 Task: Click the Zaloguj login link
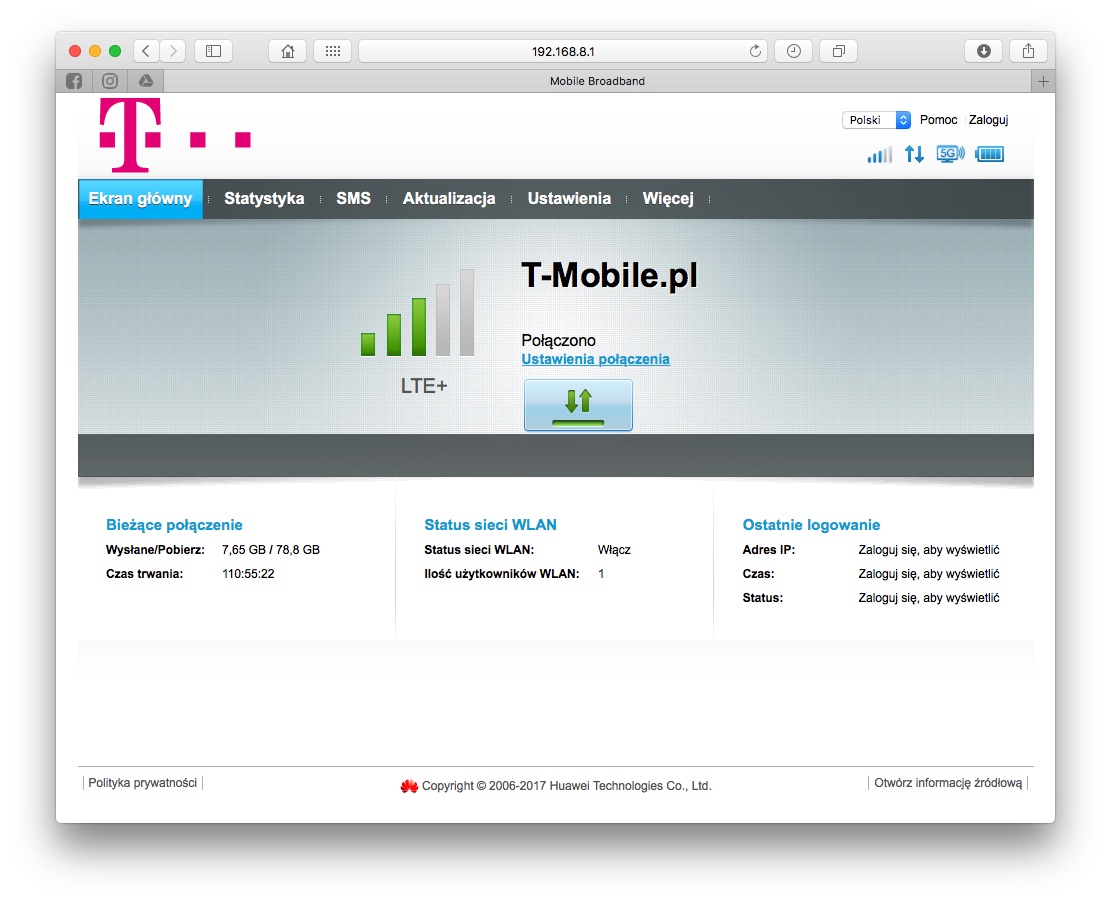988,120
